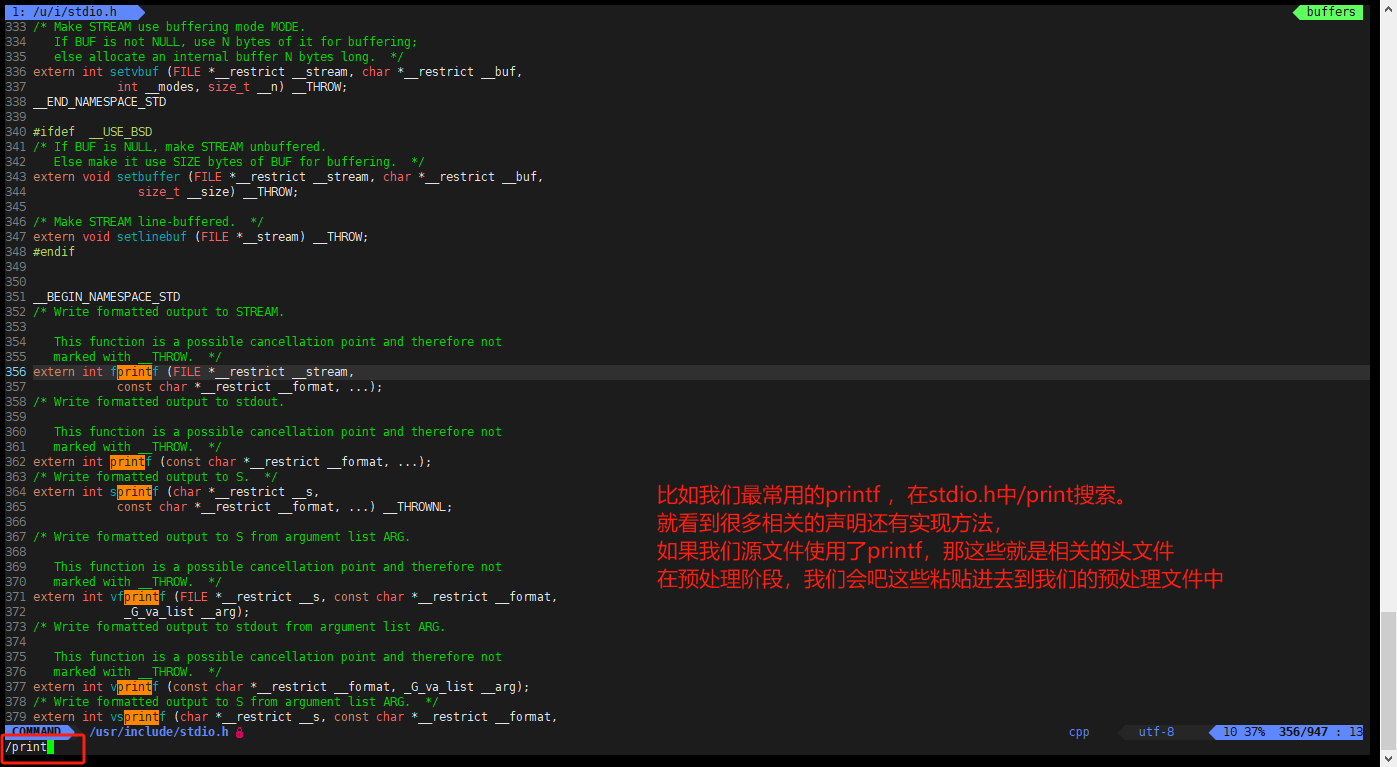This screenshot has width=1397, height=767.
Task: Click '_G_va_list __arg);' on line 372
Action: [187, 612]
